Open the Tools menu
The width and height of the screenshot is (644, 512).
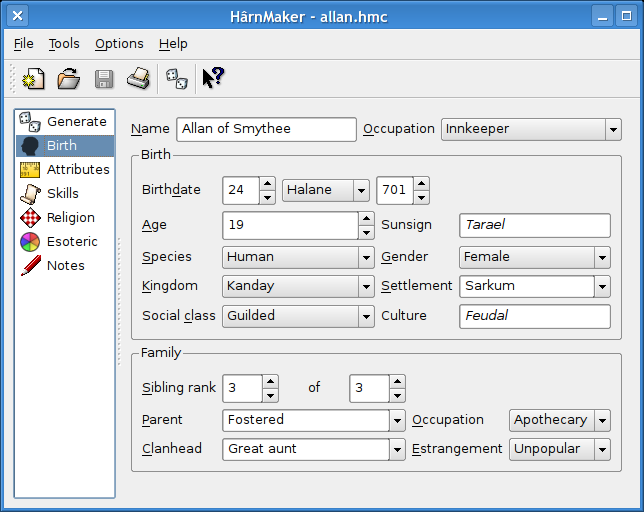pyautogui.click(x=64, y=44)
